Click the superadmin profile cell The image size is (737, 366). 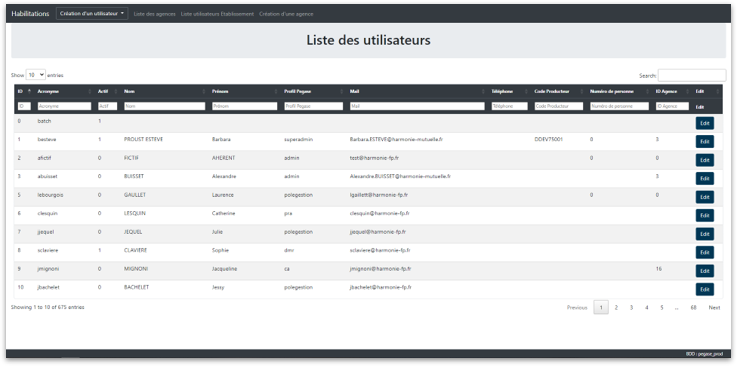pos(298,140)
